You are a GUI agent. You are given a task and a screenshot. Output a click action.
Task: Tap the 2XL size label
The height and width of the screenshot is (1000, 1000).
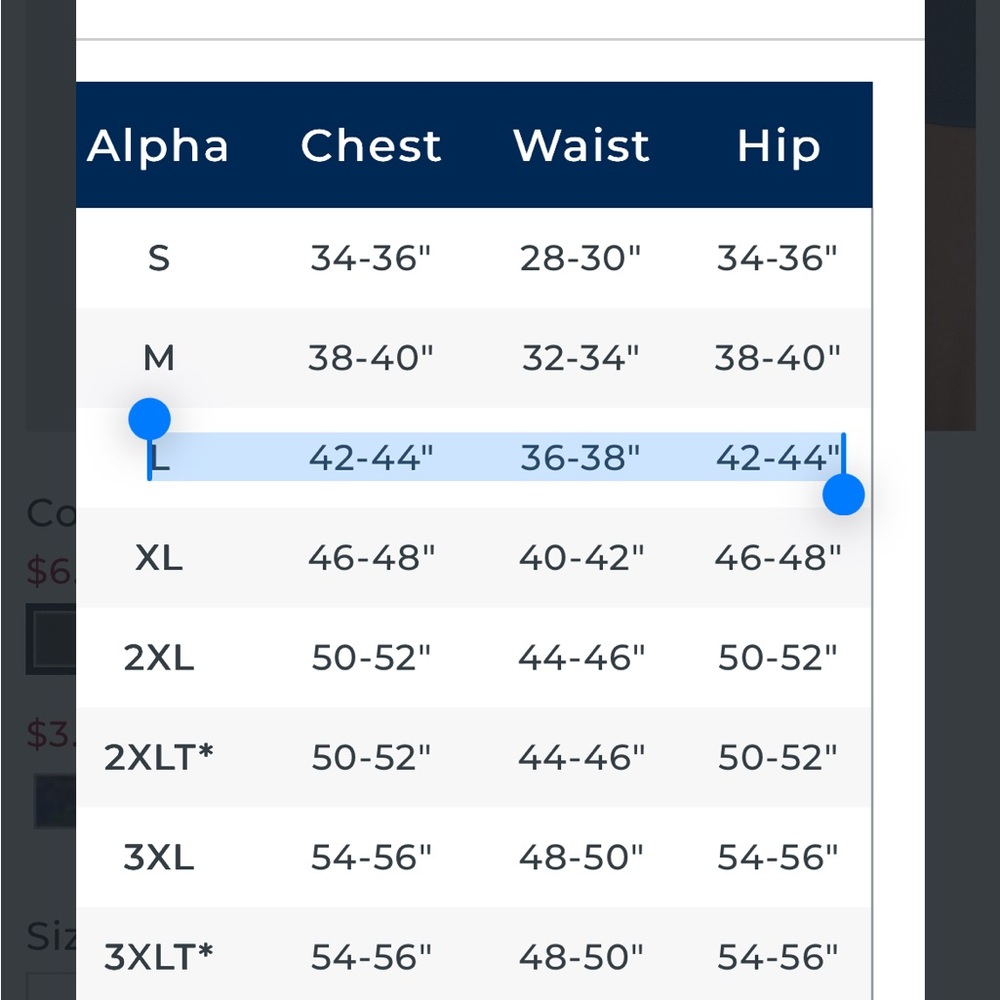[x=159, y=658]
